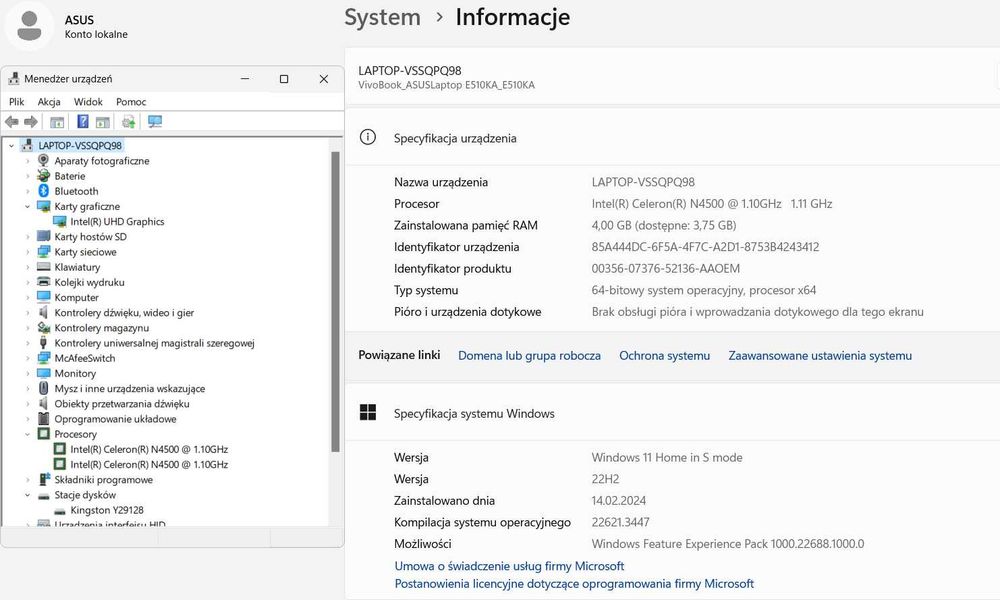This screenshot has width=1000, height=600.
Task: Open Help via the blue question mark icon
Action: point(83,121)
